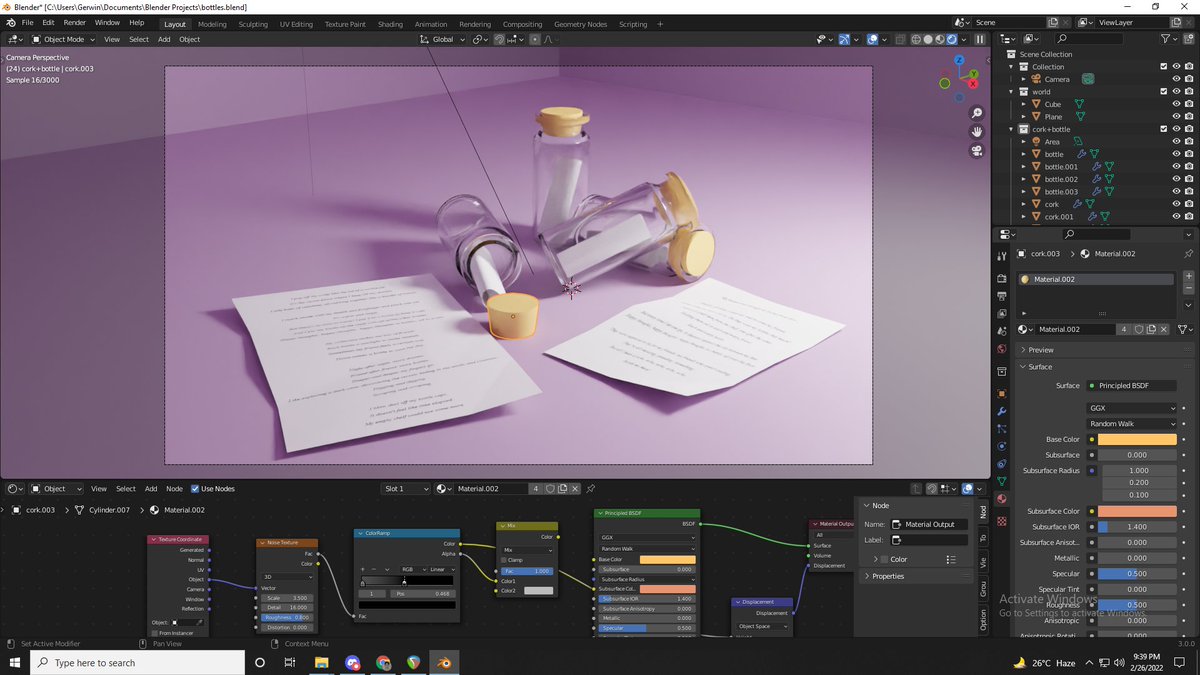Click the viewport zoom magnifier gizmo

tap(977, 113)
